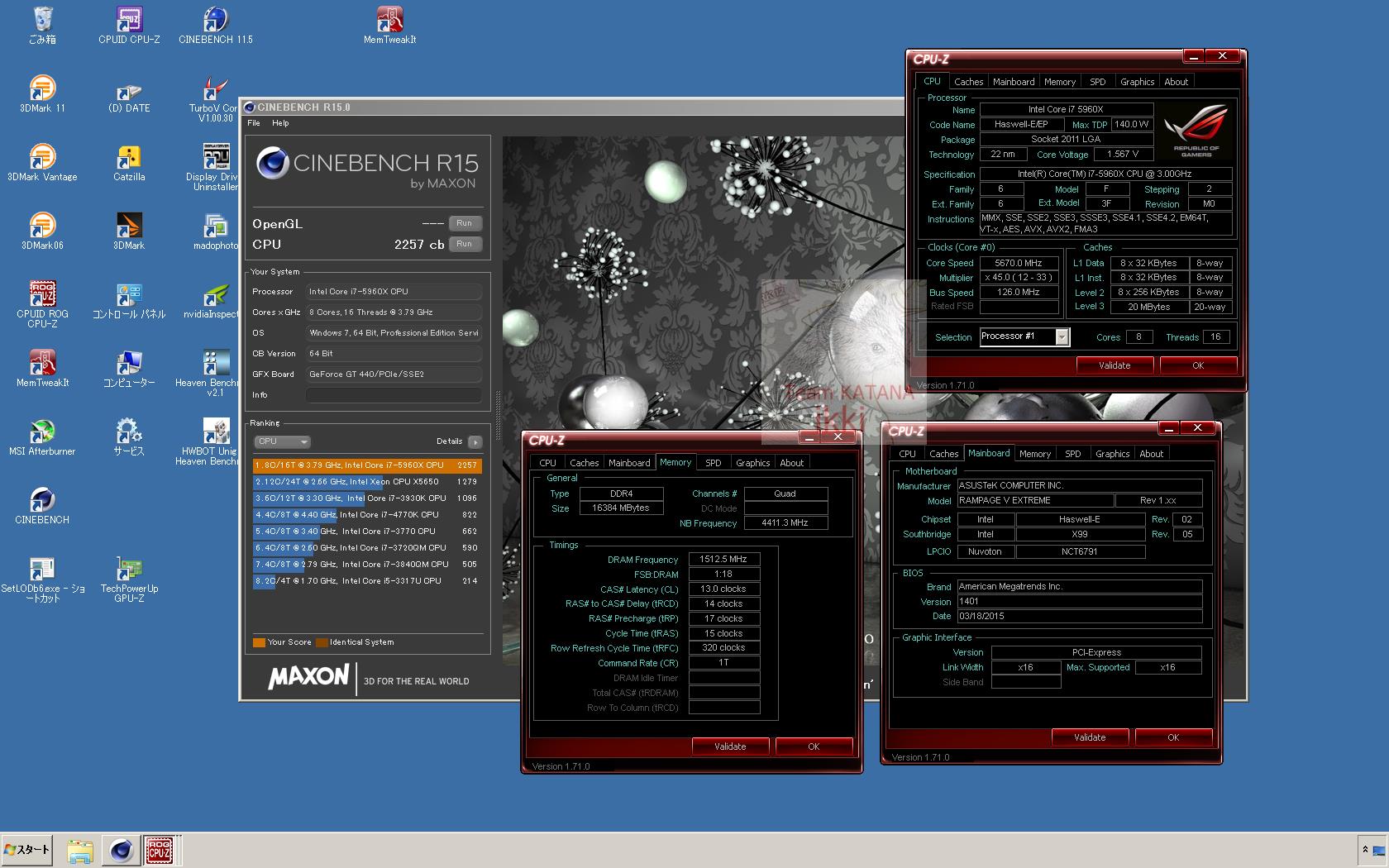Run the OpenGL benchmark
The image size is (1389, 868).
(x=465, y=223)
